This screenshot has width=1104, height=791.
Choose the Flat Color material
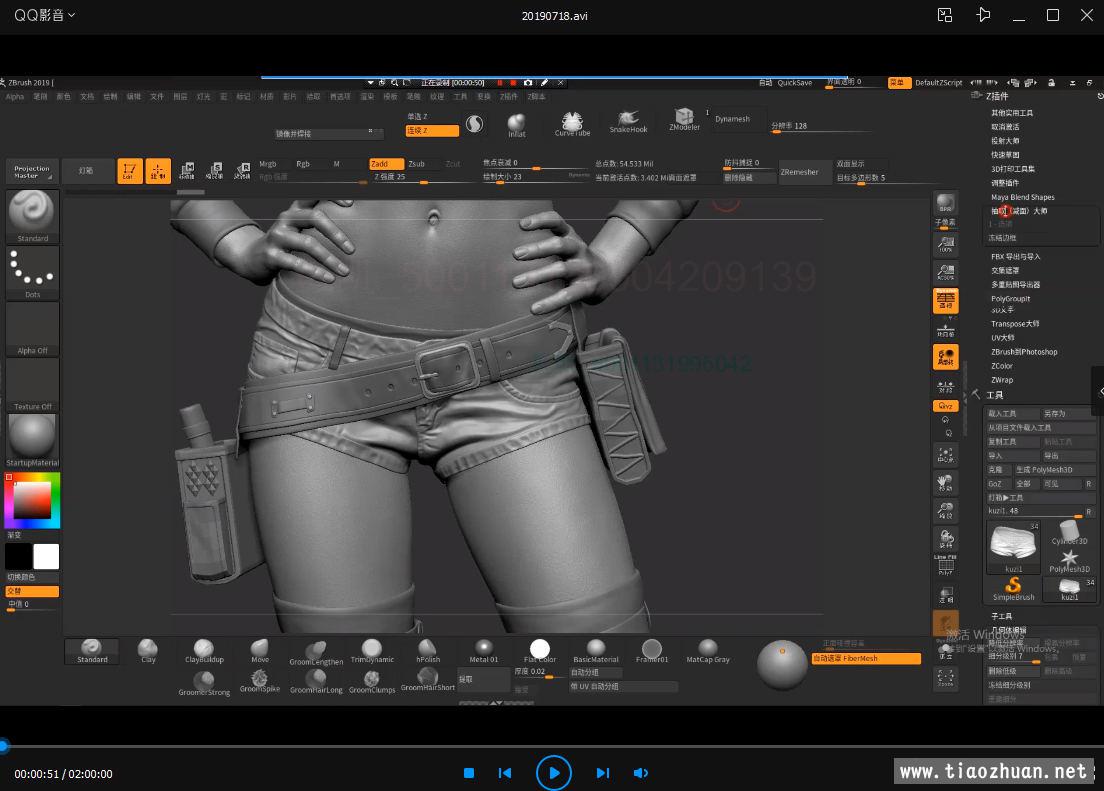pyautogui.click(x=540, y=652)
